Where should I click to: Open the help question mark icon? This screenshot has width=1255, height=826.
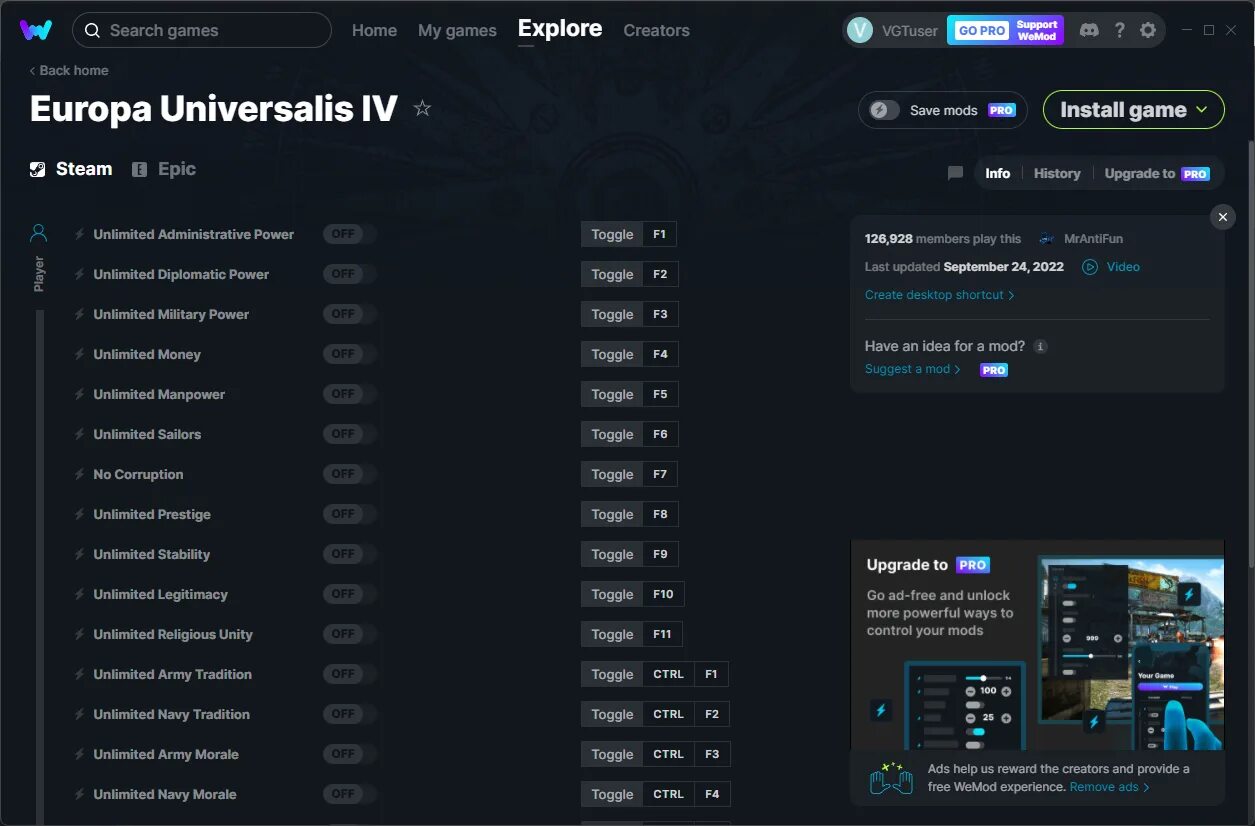coord(1119,30)
